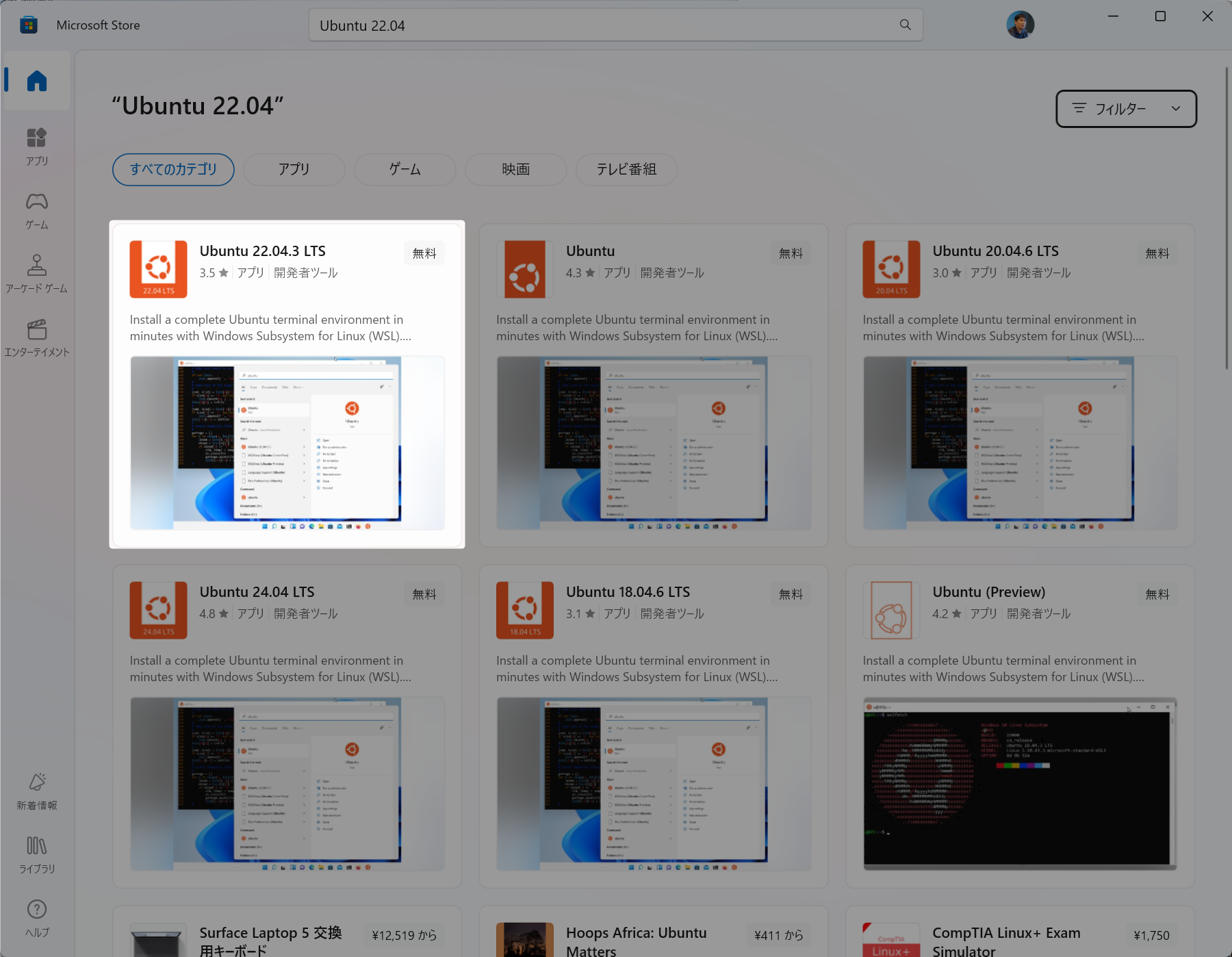Click 無料 on Ubuntu (Preview) card

pyautogui.click(x=1157, y=594)
